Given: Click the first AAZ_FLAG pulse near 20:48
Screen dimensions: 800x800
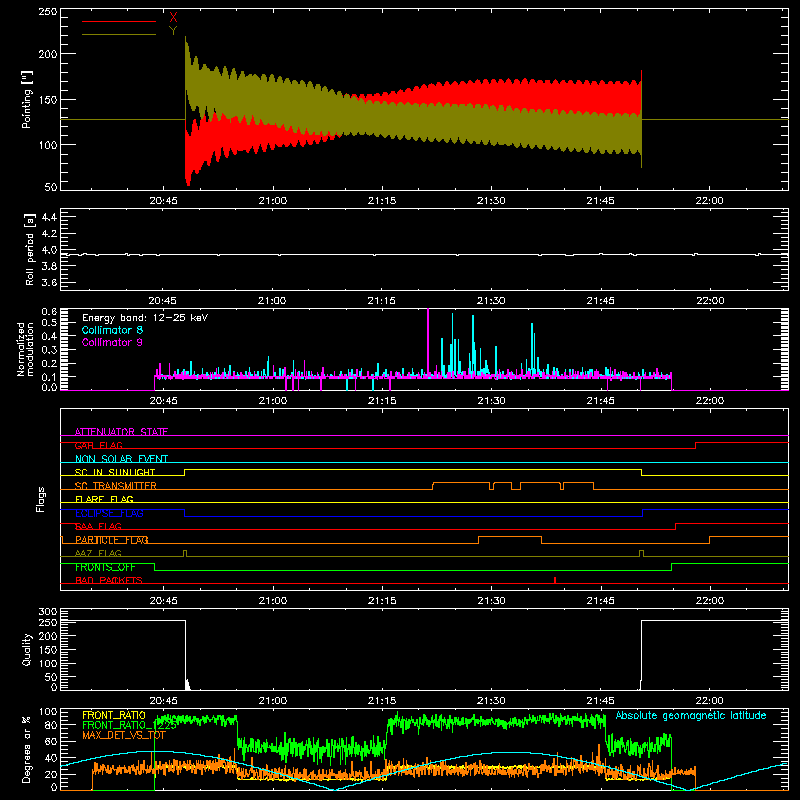Looking at the screenshot, I should (185, 553).
